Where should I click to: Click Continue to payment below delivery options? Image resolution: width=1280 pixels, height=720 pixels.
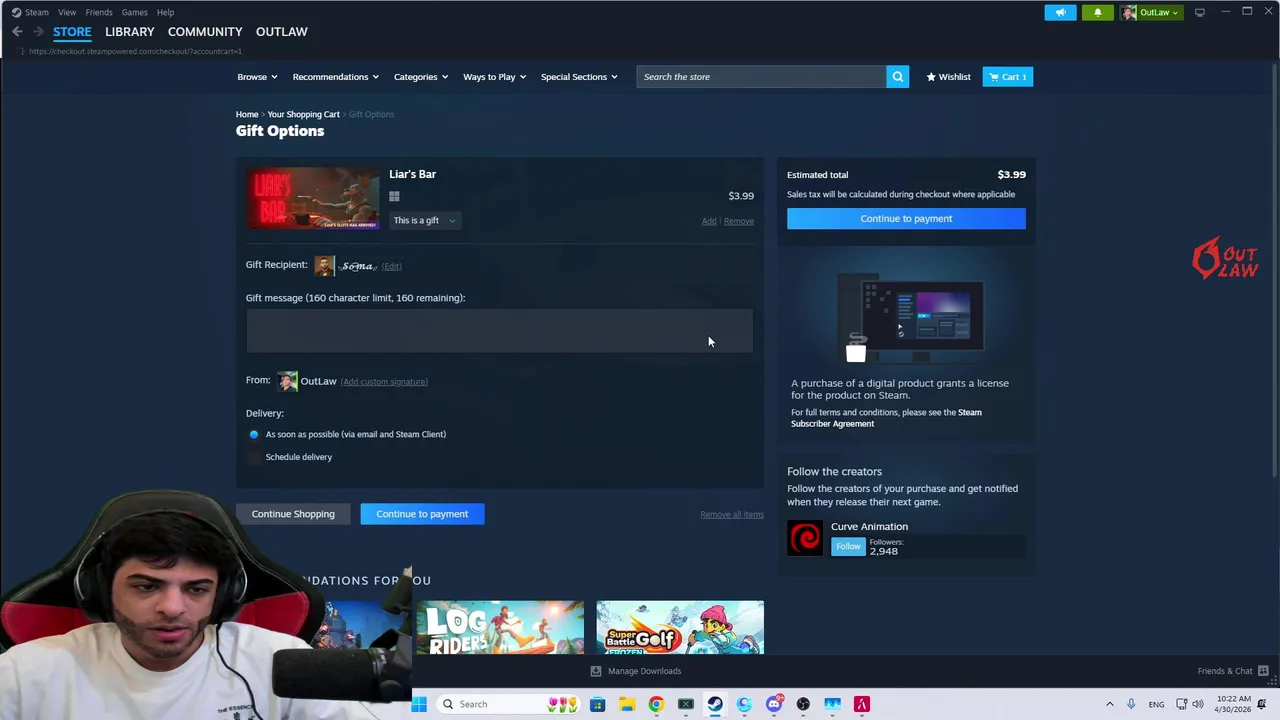click(422, 514)
